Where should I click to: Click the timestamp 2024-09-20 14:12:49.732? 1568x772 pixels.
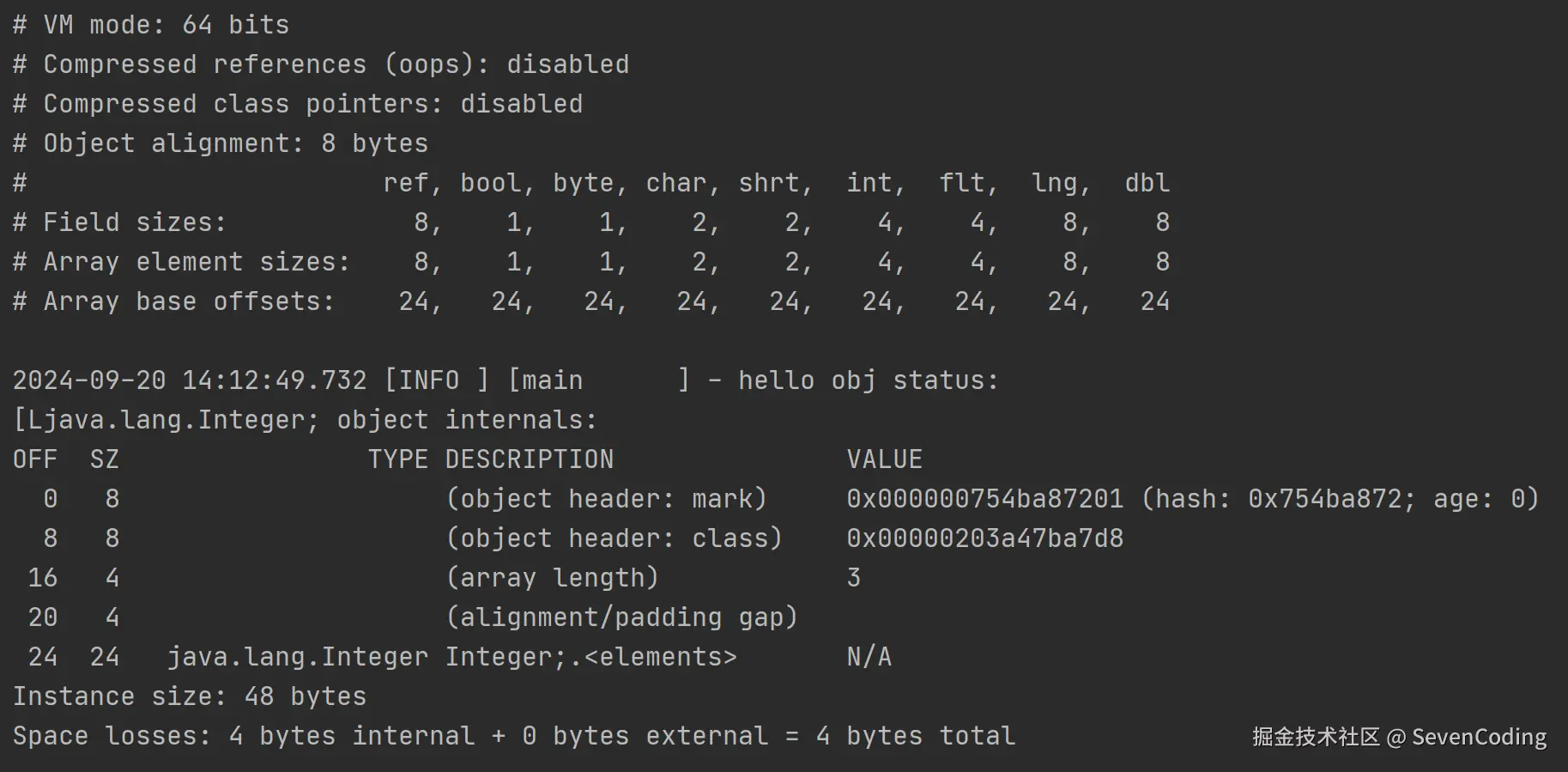(190, 380)
